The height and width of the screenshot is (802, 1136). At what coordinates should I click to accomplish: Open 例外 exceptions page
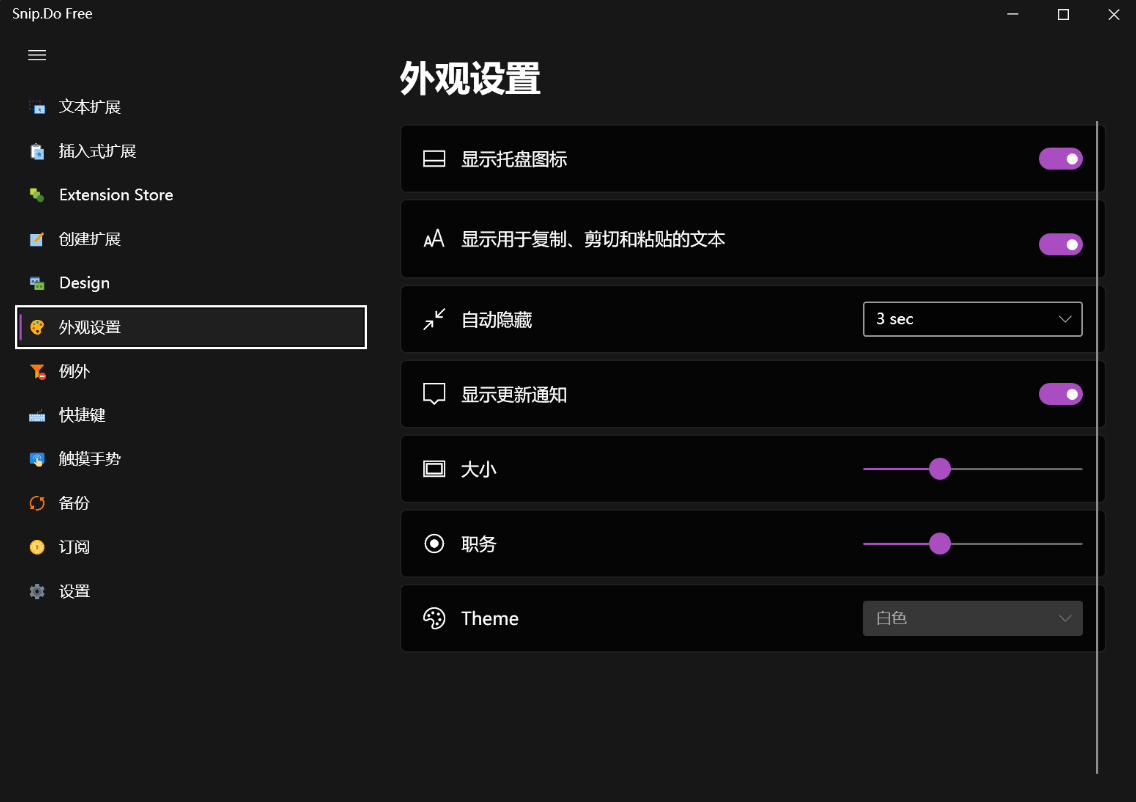191,372
